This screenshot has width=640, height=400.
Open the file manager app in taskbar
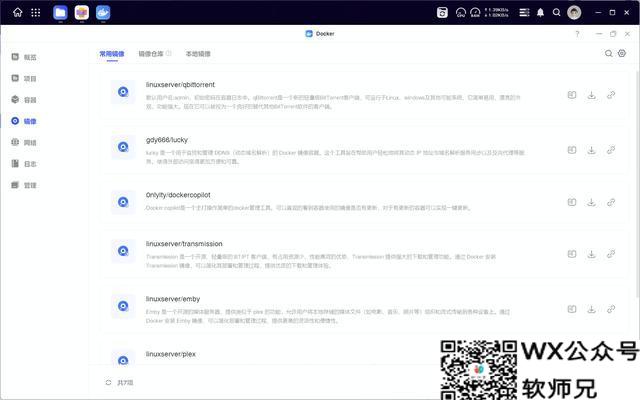pyautogui.click(x=60, y=13)
